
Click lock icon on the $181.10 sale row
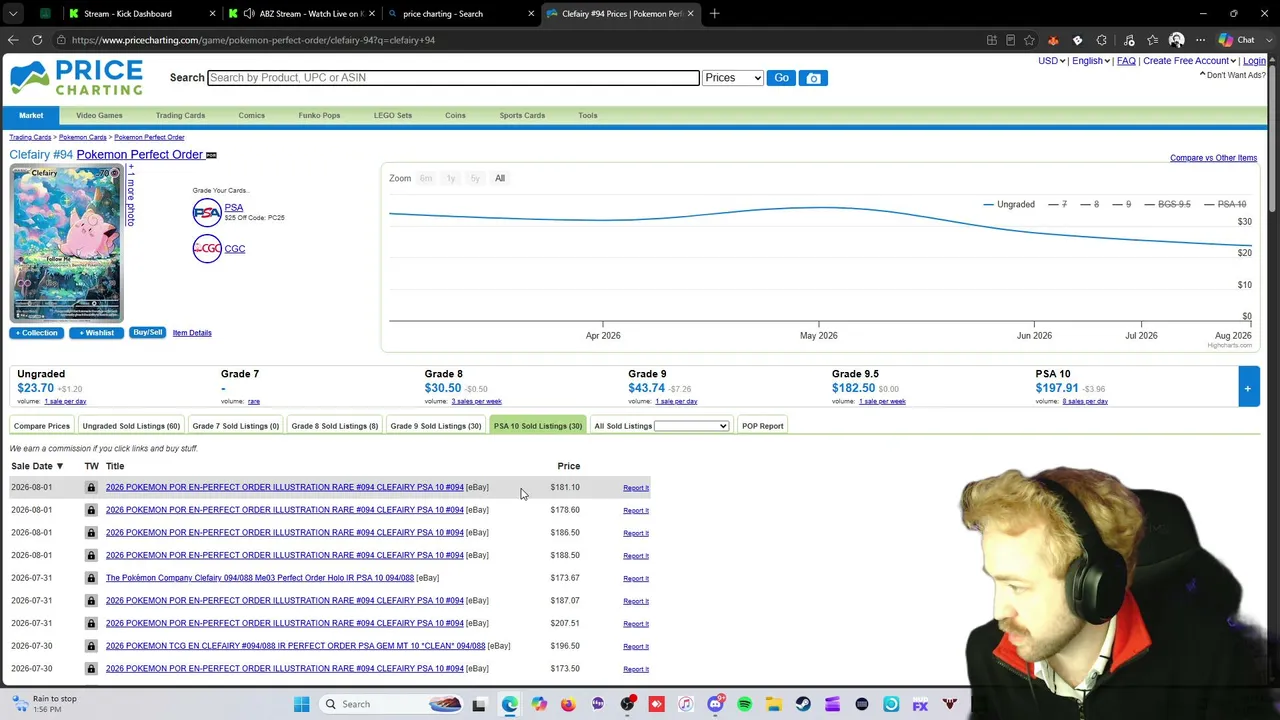point(91,487)
